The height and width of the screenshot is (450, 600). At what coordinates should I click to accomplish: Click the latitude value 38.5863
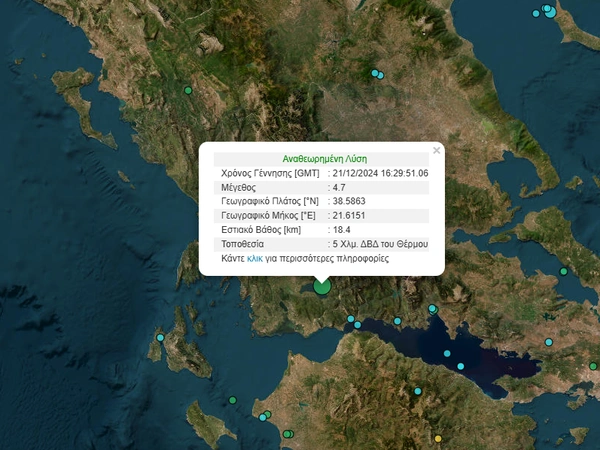(x=352, y=201)
